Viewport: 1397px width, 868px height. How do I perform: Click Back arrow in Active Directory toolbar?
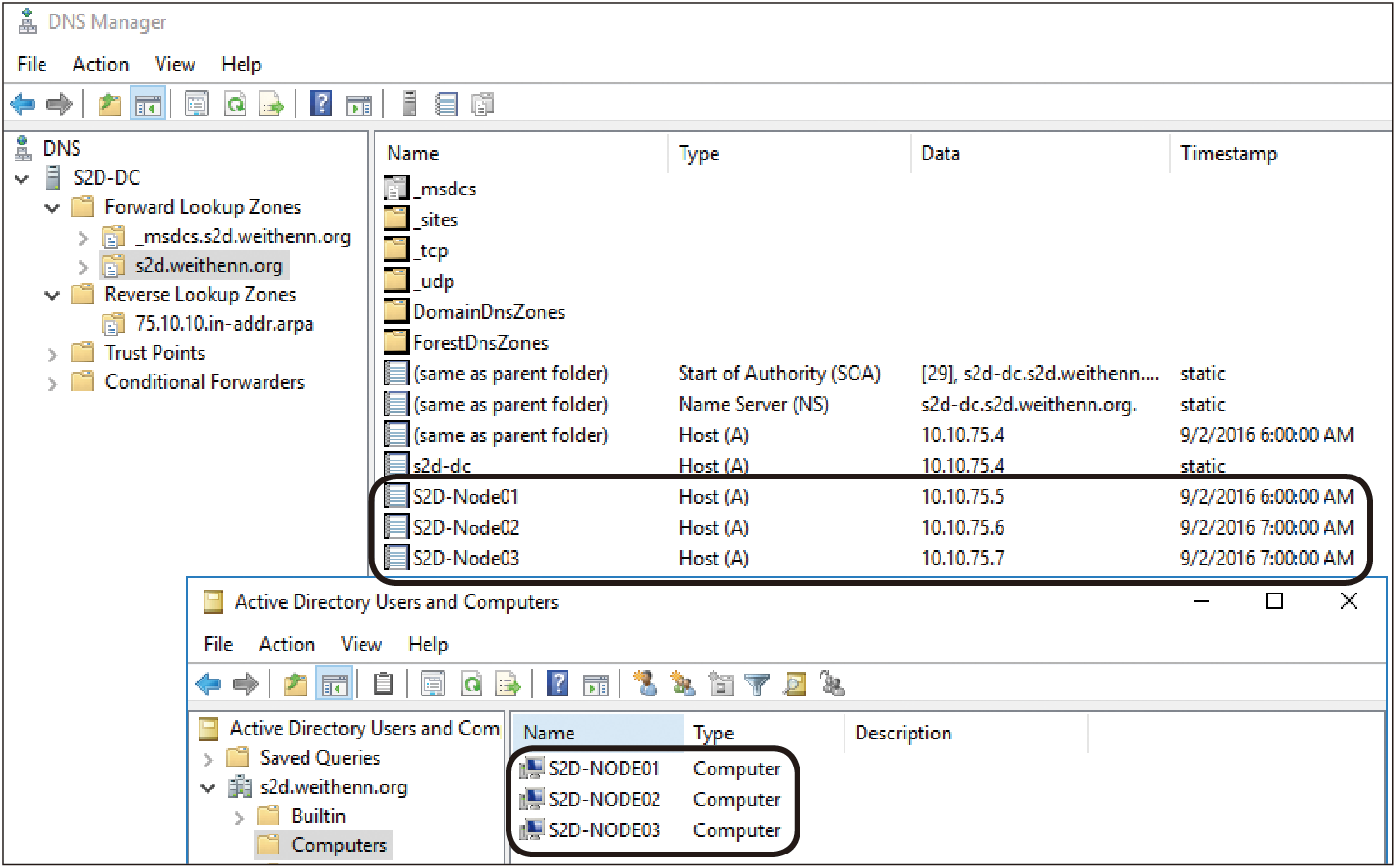coord(209,684)
